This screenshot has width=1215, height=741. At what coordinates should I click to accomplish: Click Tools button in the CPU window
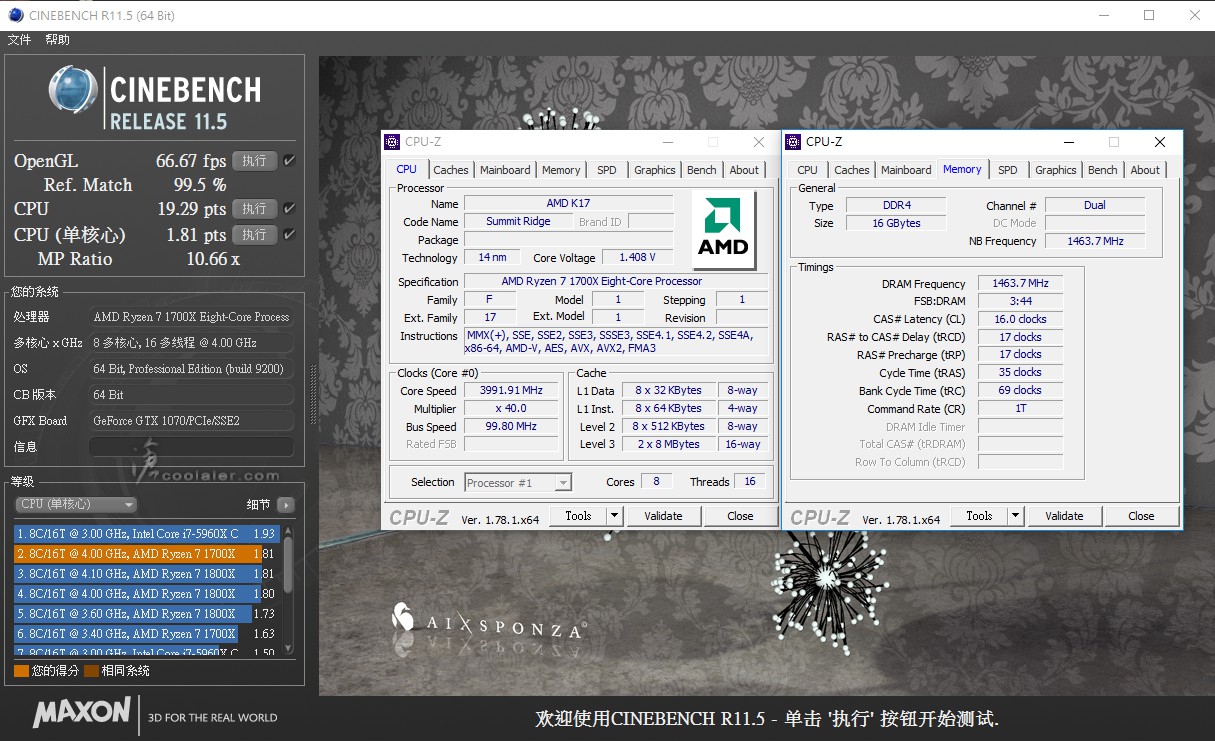[x=578, y=516]
